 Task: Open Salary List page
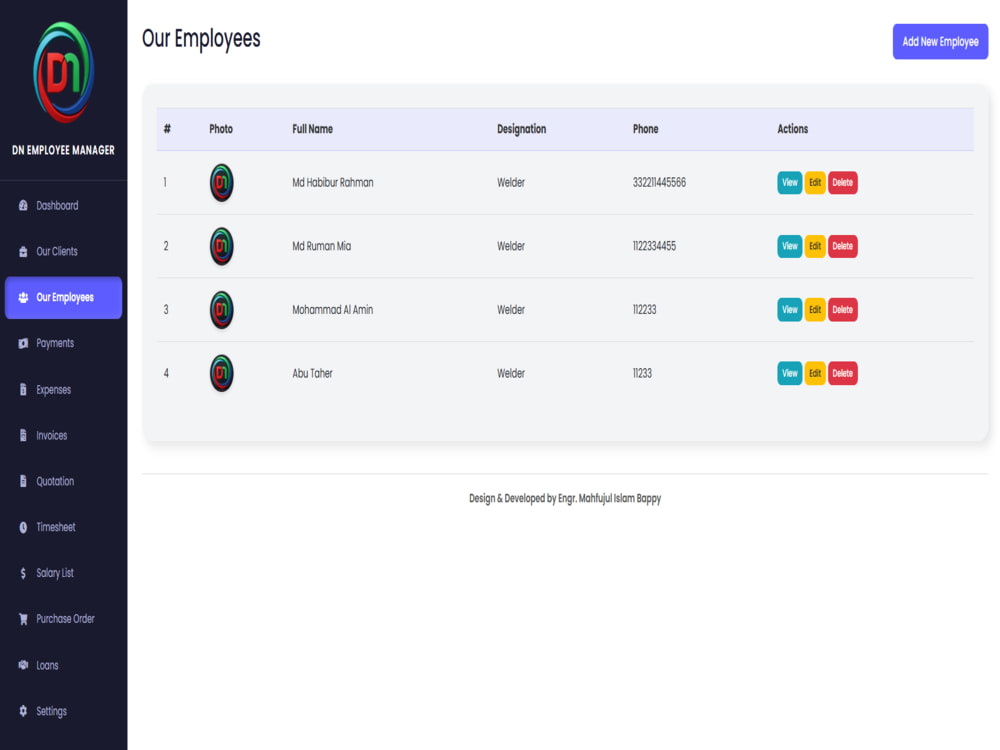63,573
